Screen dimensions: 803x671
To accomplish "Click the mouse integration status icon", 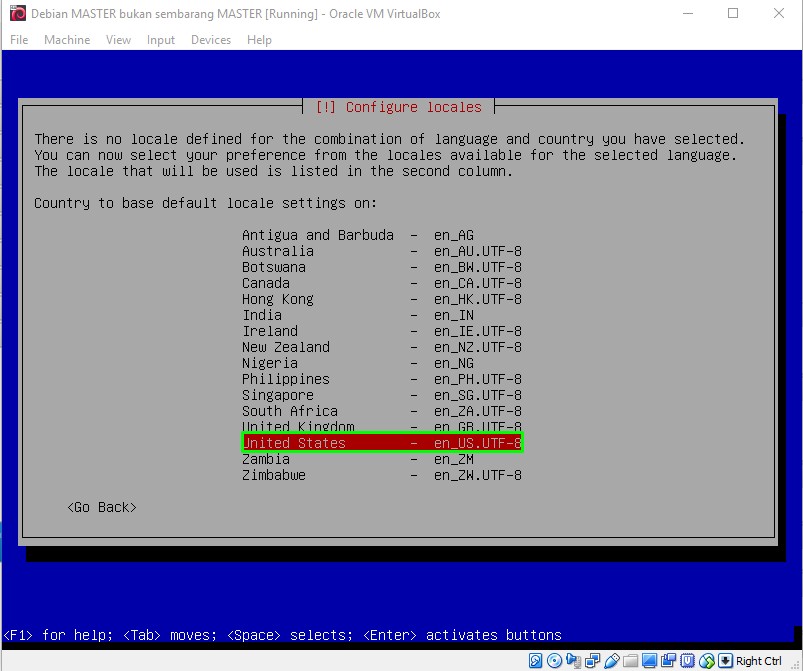I will click(x=706, y=661).
